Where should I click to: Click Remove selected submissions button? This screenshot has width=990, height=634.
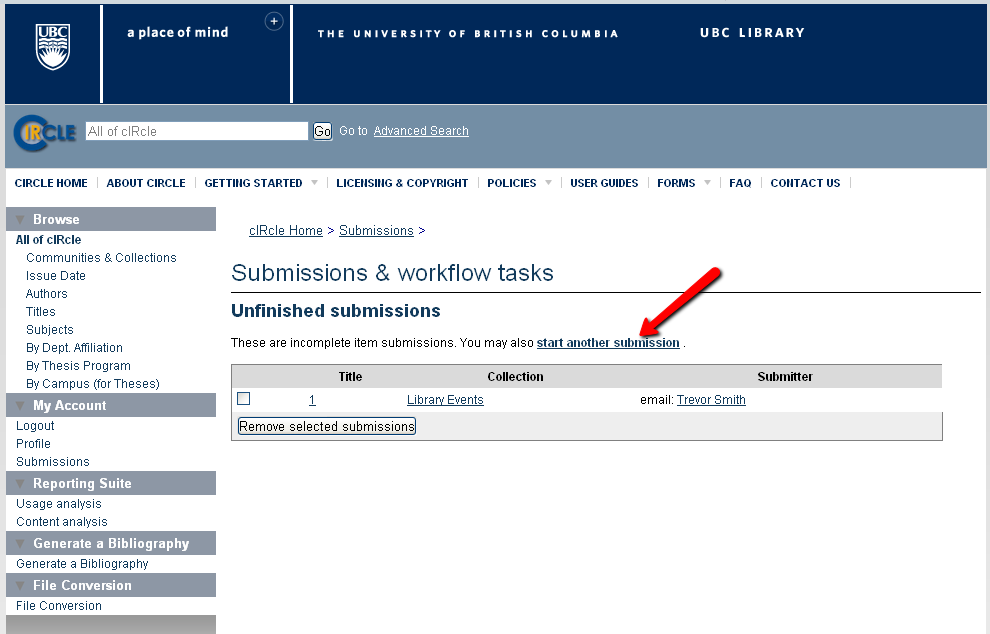(326, 426)
